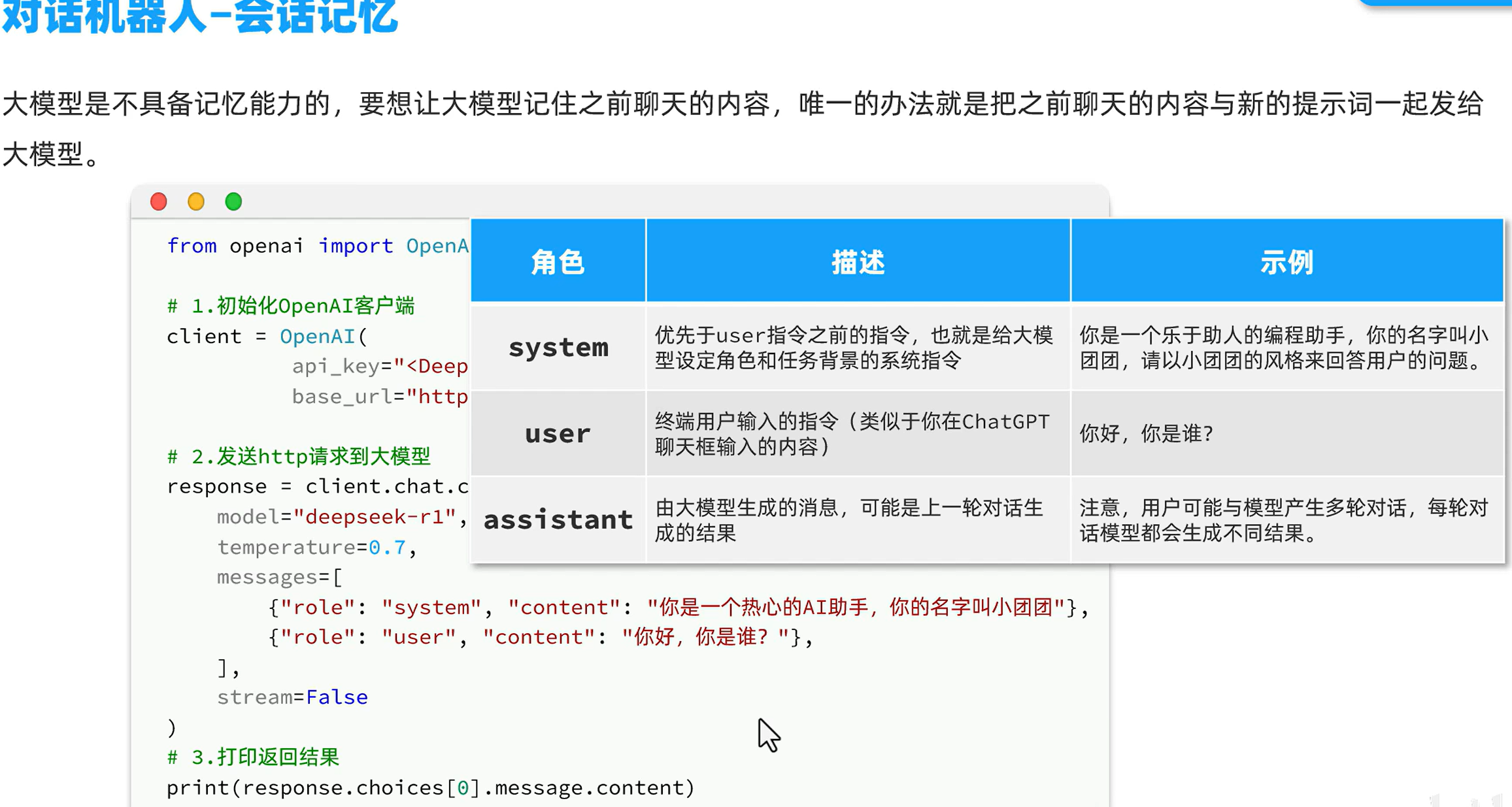Click the yellow dot in code window

[196, 201]
